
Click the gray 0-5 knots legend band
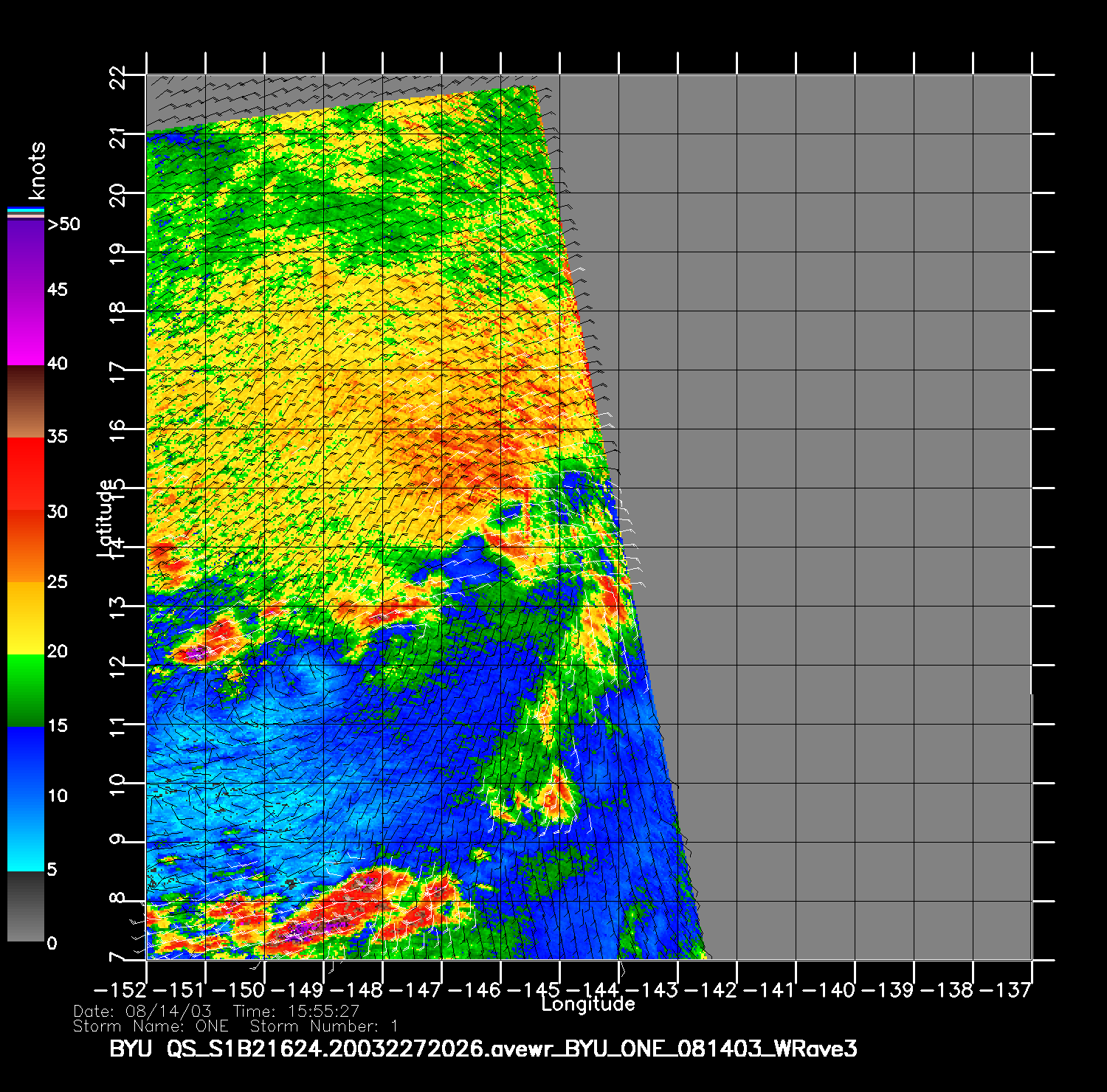click(26, 906)
